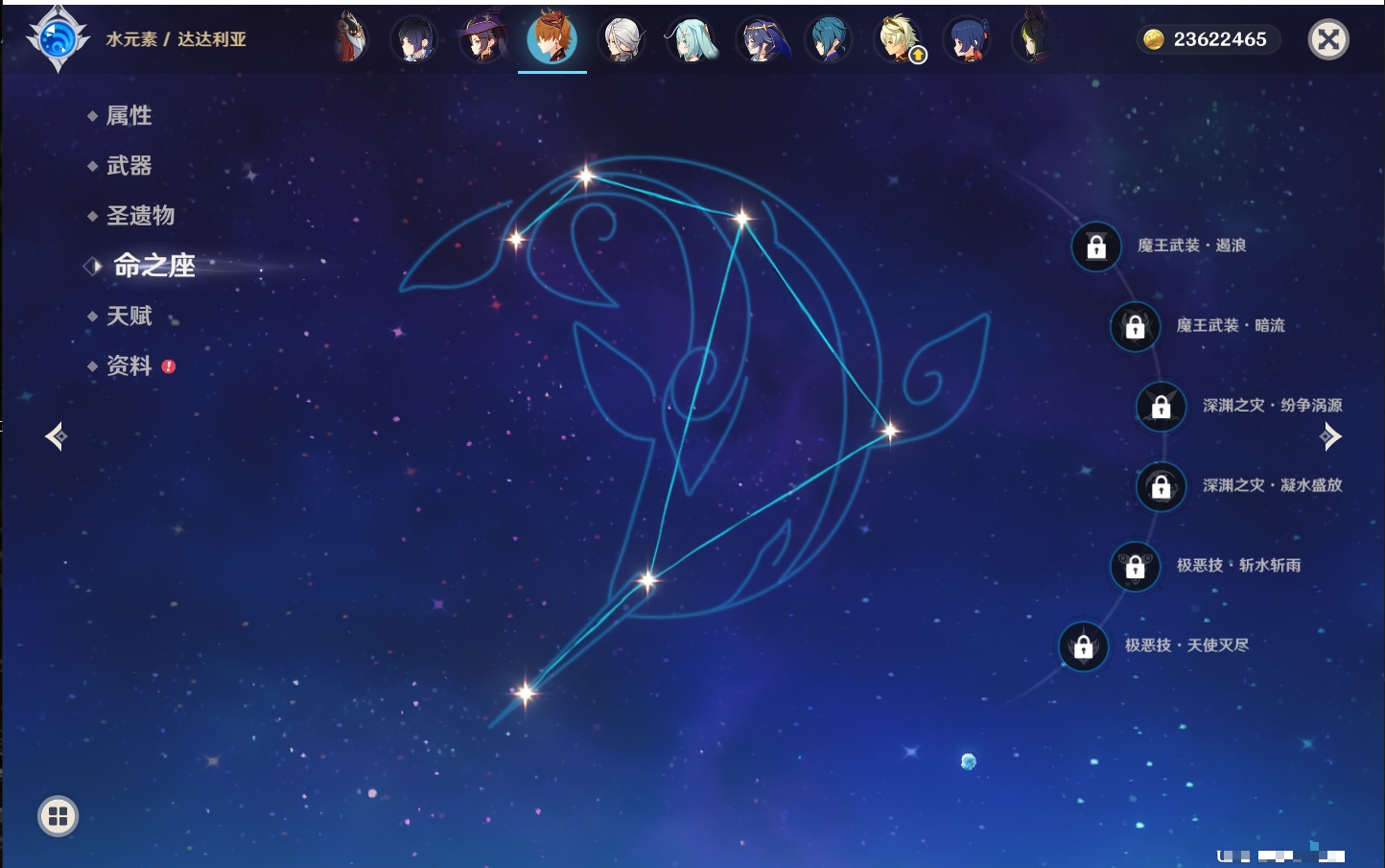This screenshot has width=1385, height=868.
Task: Go to next character with right arrow
Action: point(1330,436)
